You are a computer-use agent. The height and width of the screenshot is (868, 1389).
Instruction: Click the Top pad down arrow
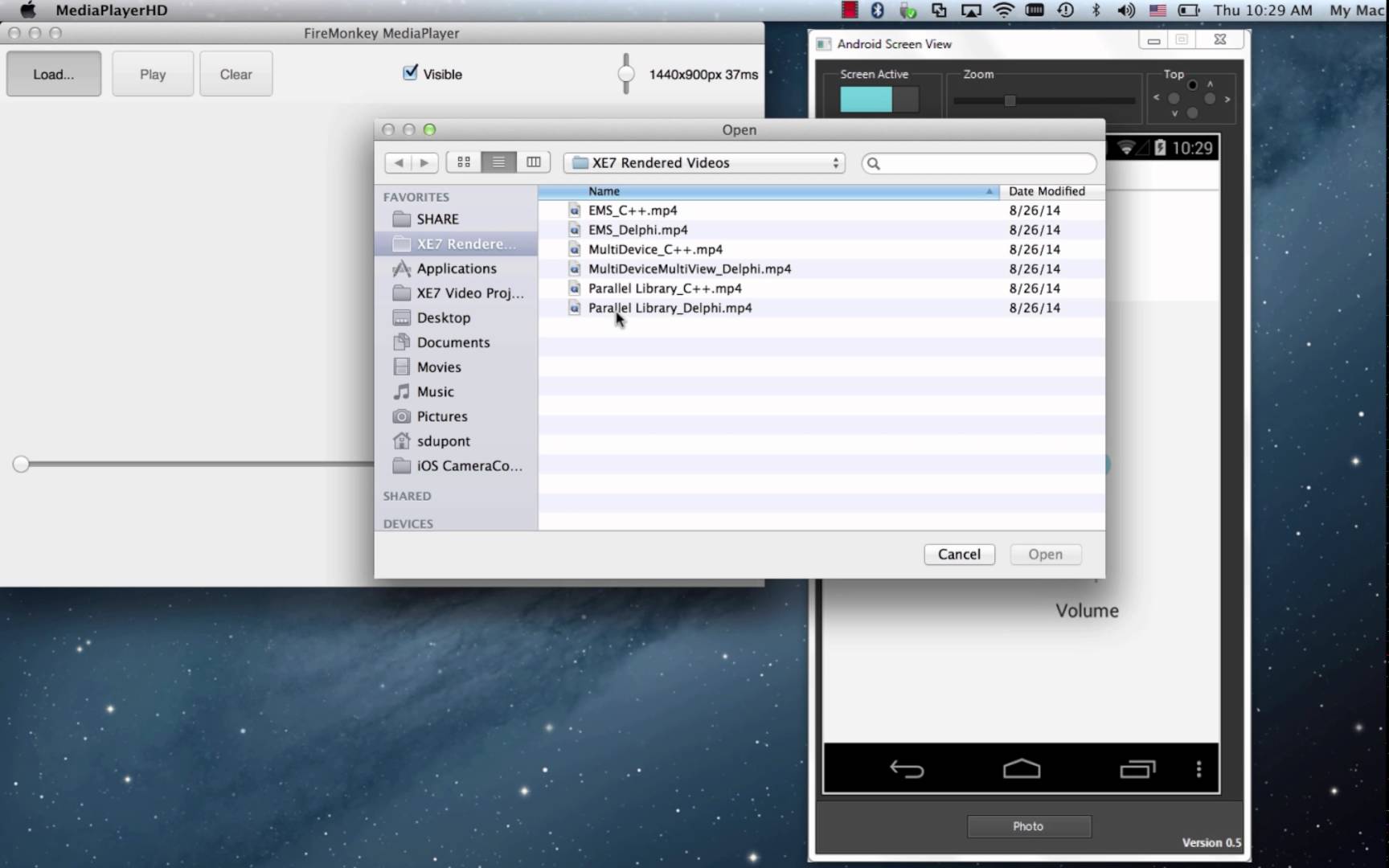coord(1174,113)
